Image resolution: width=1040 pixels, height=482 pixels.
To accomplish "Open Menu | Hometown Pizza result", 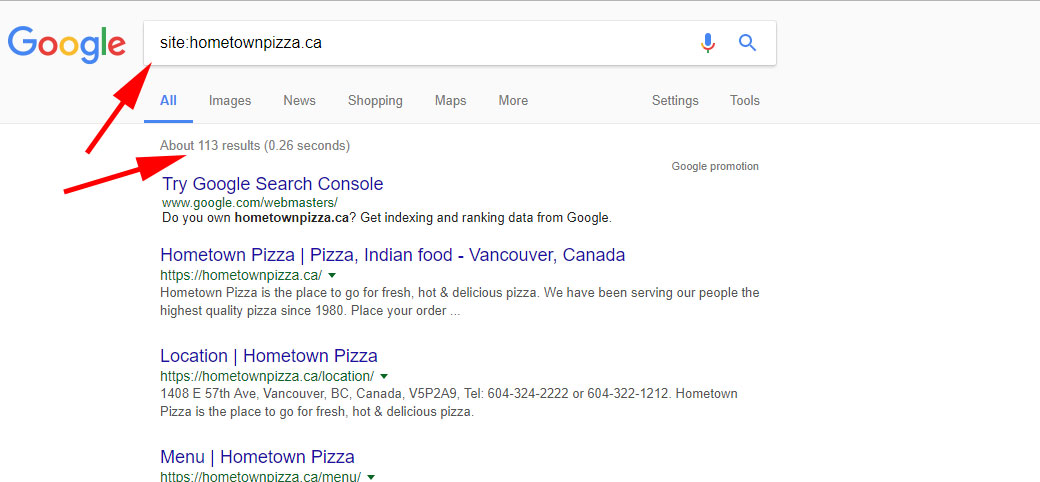I will (257, 457).
